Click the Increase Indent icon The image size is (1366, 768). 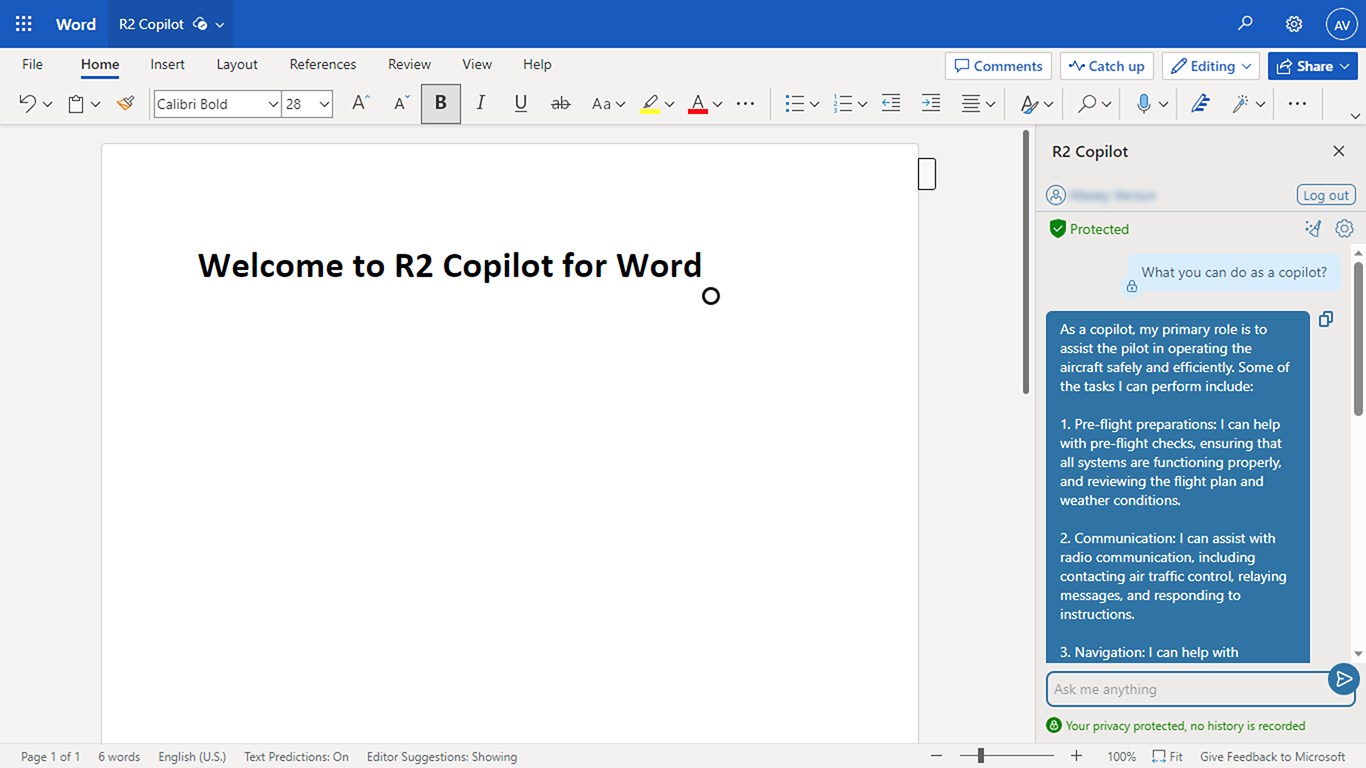coord(930,103)
